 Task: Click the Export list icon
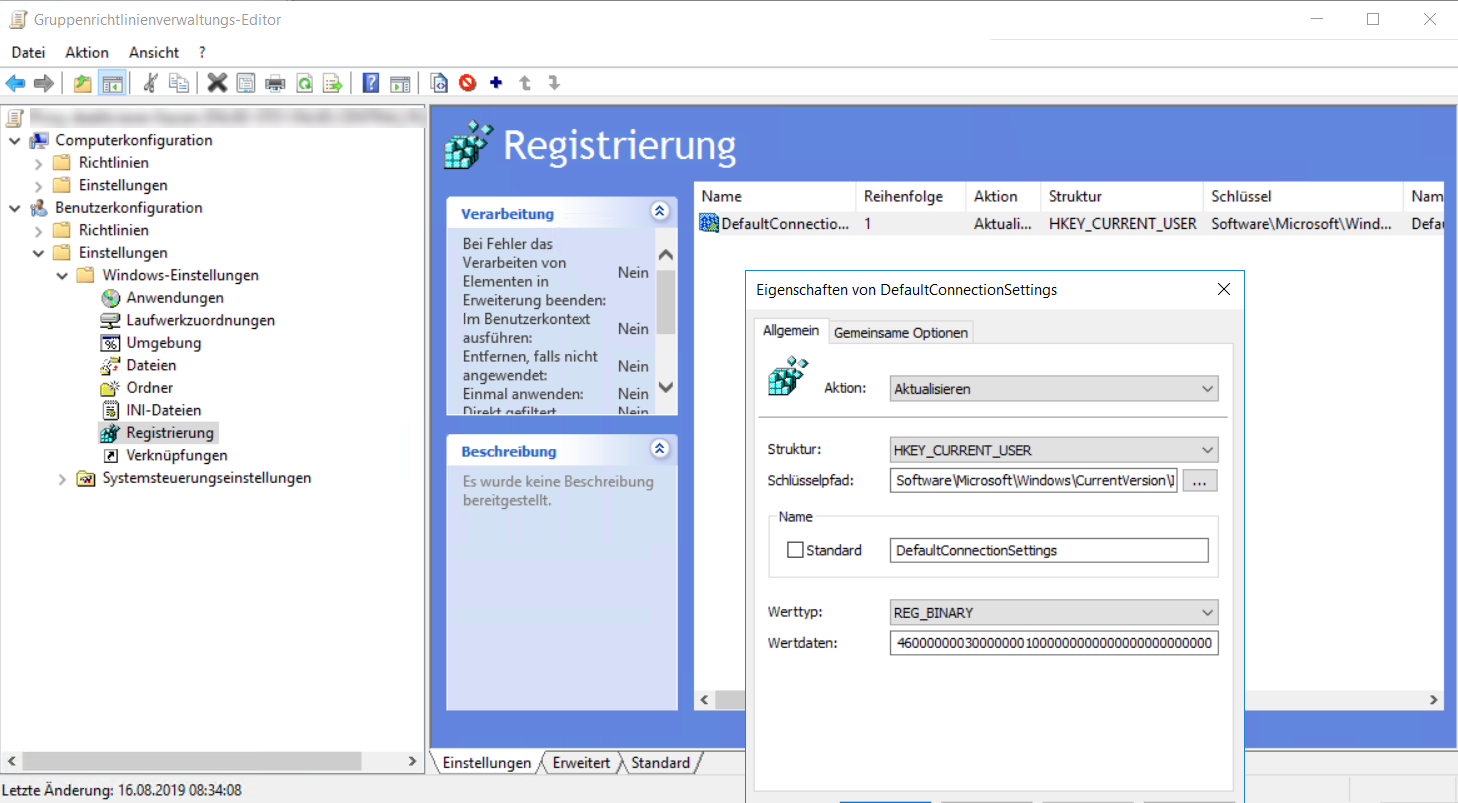point(333,83)
